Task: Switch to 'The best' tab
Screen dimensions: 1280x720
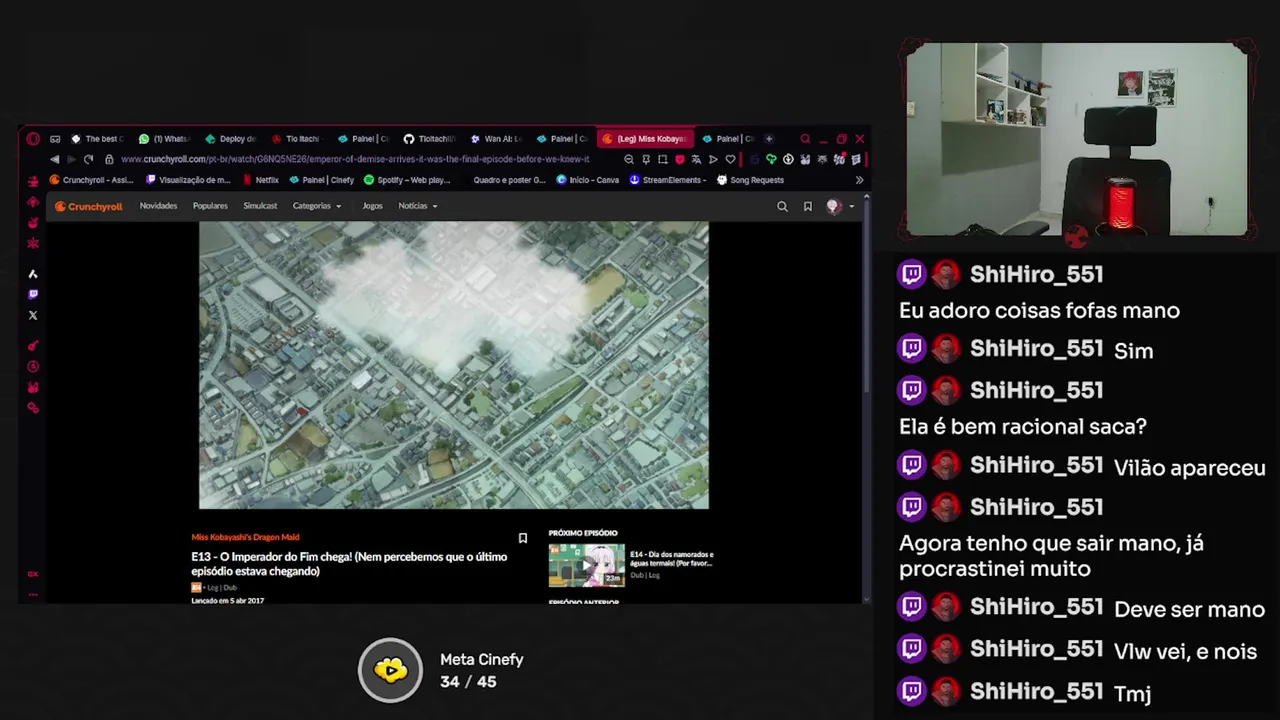Action: pyautogui.click(x=98, y=139)
